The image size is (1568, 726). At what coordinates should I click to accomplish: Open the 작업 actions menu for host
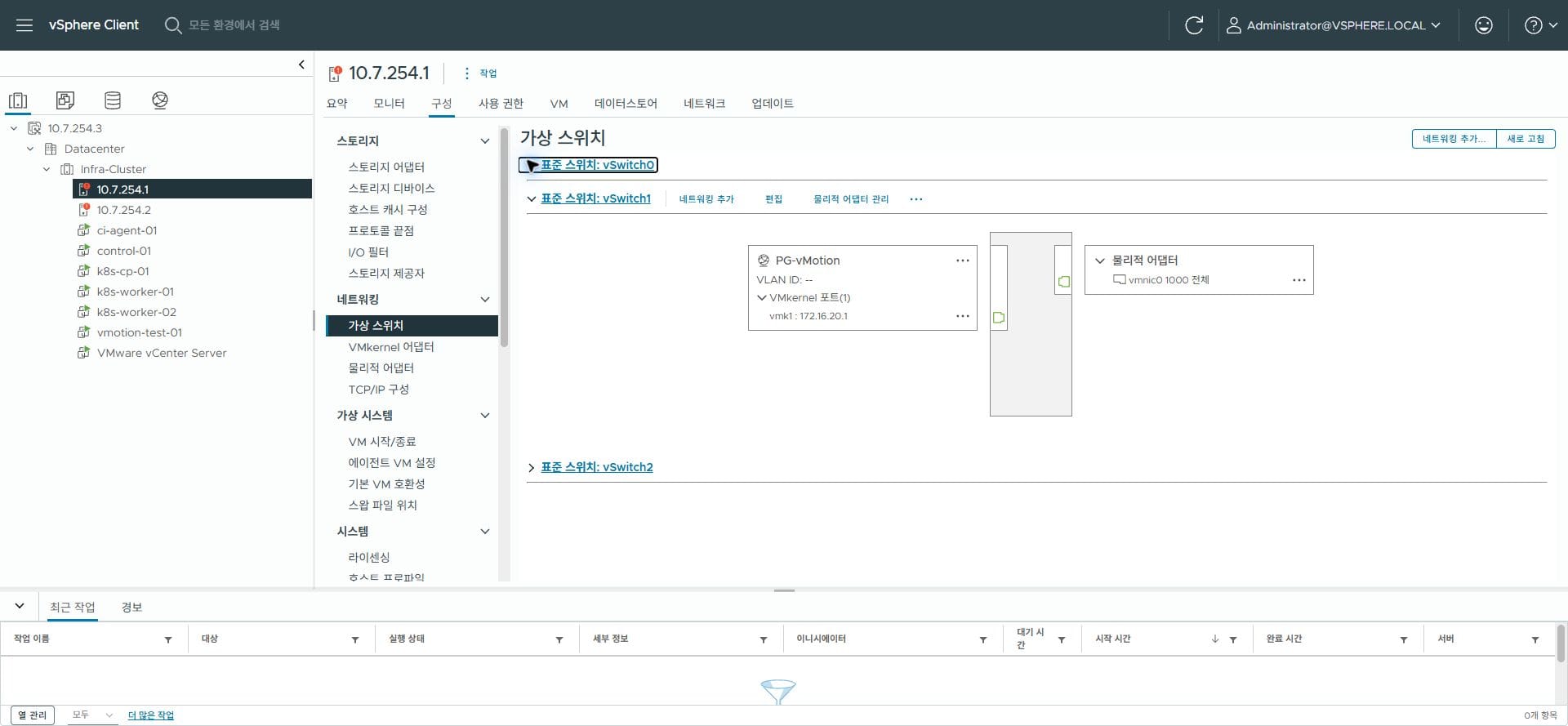pyautogui.click(x=480, y=73)
